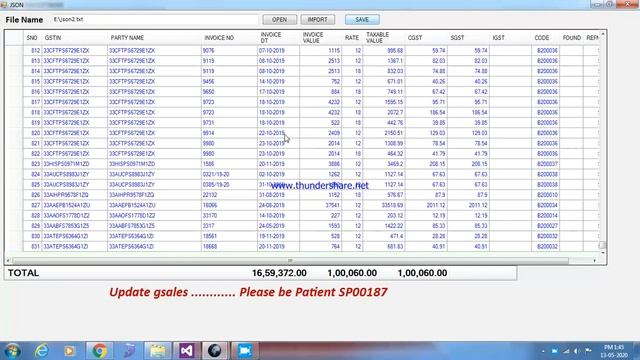Select invoice date cell 07-10-2019
Image resolution: width=640 pixels, height=360 pixels.
pyautogui.click(x=278, y=51)
